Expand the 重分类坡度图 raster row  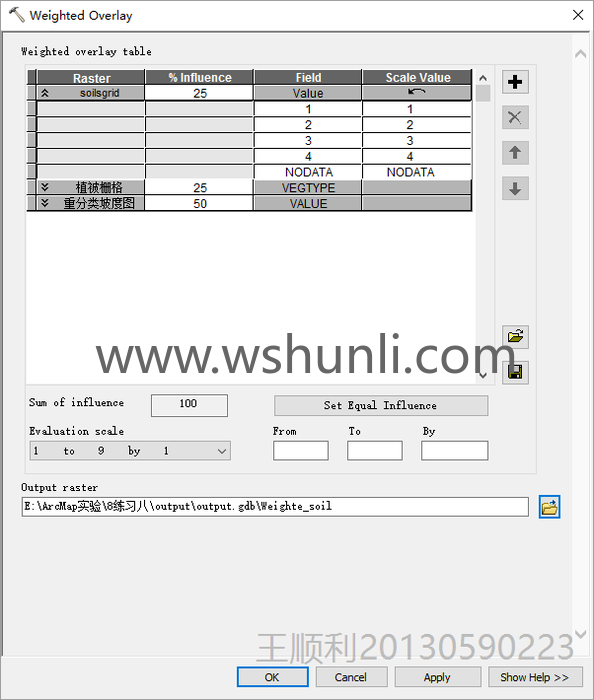45,203
